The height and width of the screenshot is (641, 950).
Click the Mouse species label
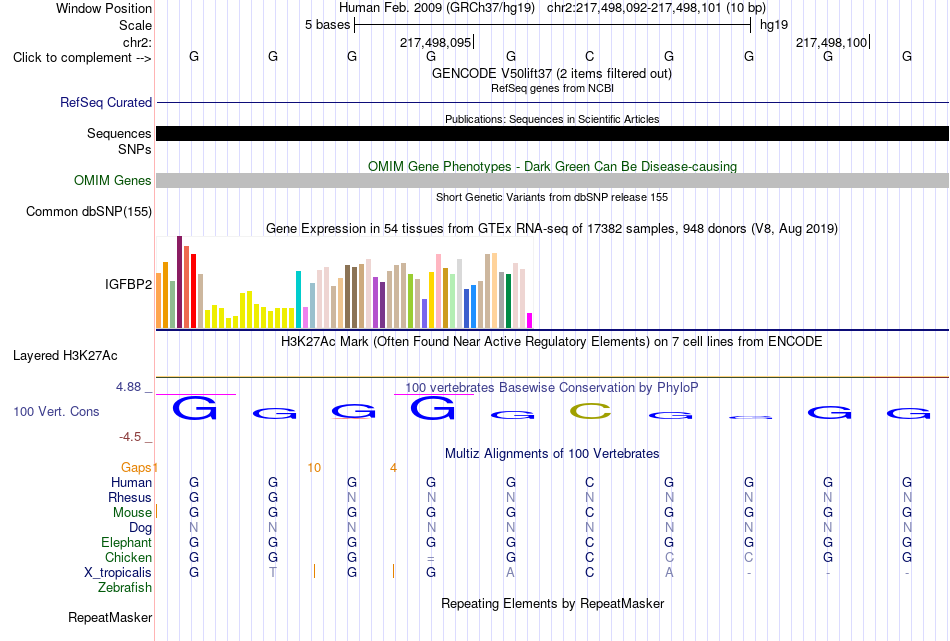132,513
